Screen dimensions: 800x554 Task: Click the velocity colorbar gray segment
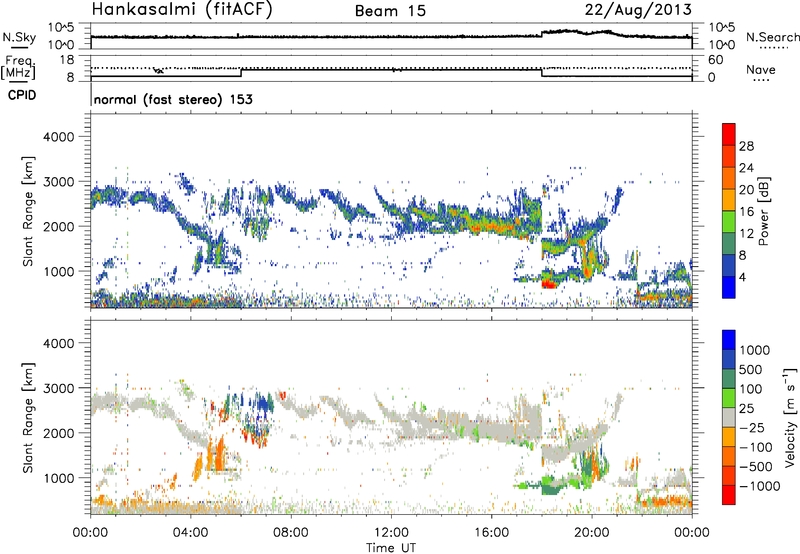click(729, 417)
